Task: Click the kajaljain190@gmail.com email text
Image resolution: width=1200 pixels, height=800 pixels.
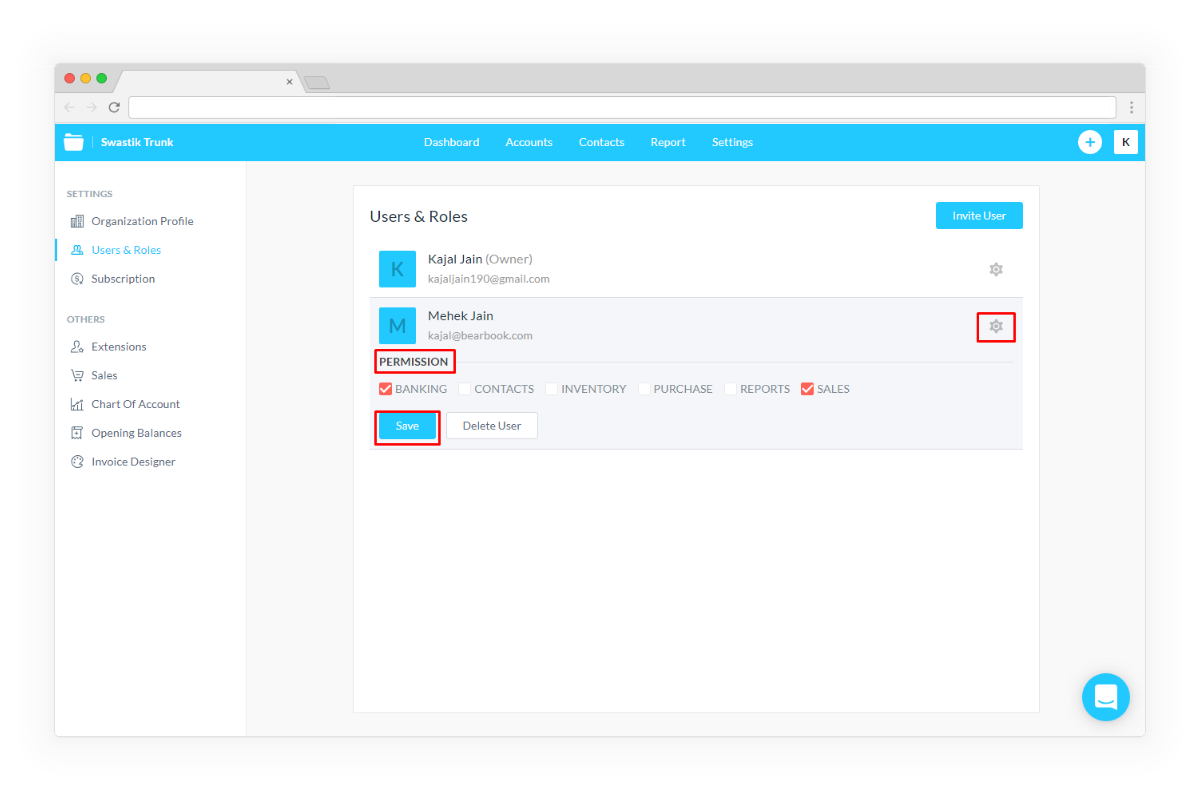Action: (488, 279)
